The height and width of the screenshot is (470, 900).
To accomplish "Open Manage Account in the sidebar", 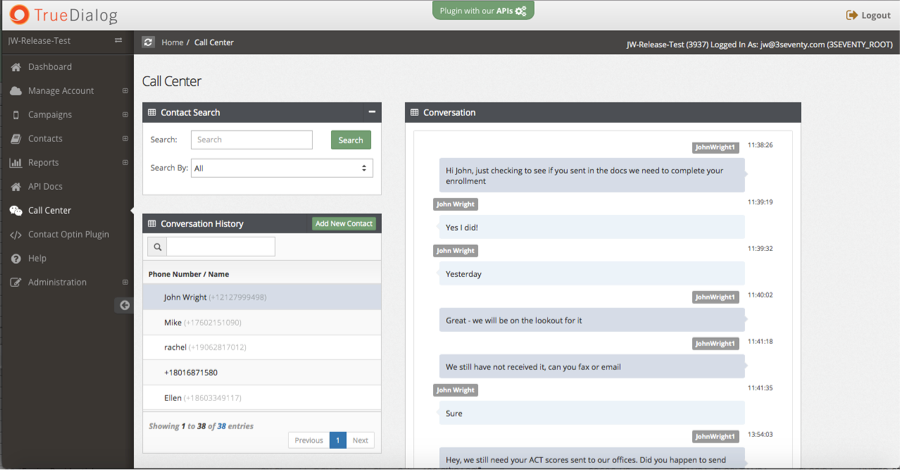I will (61, 91).
